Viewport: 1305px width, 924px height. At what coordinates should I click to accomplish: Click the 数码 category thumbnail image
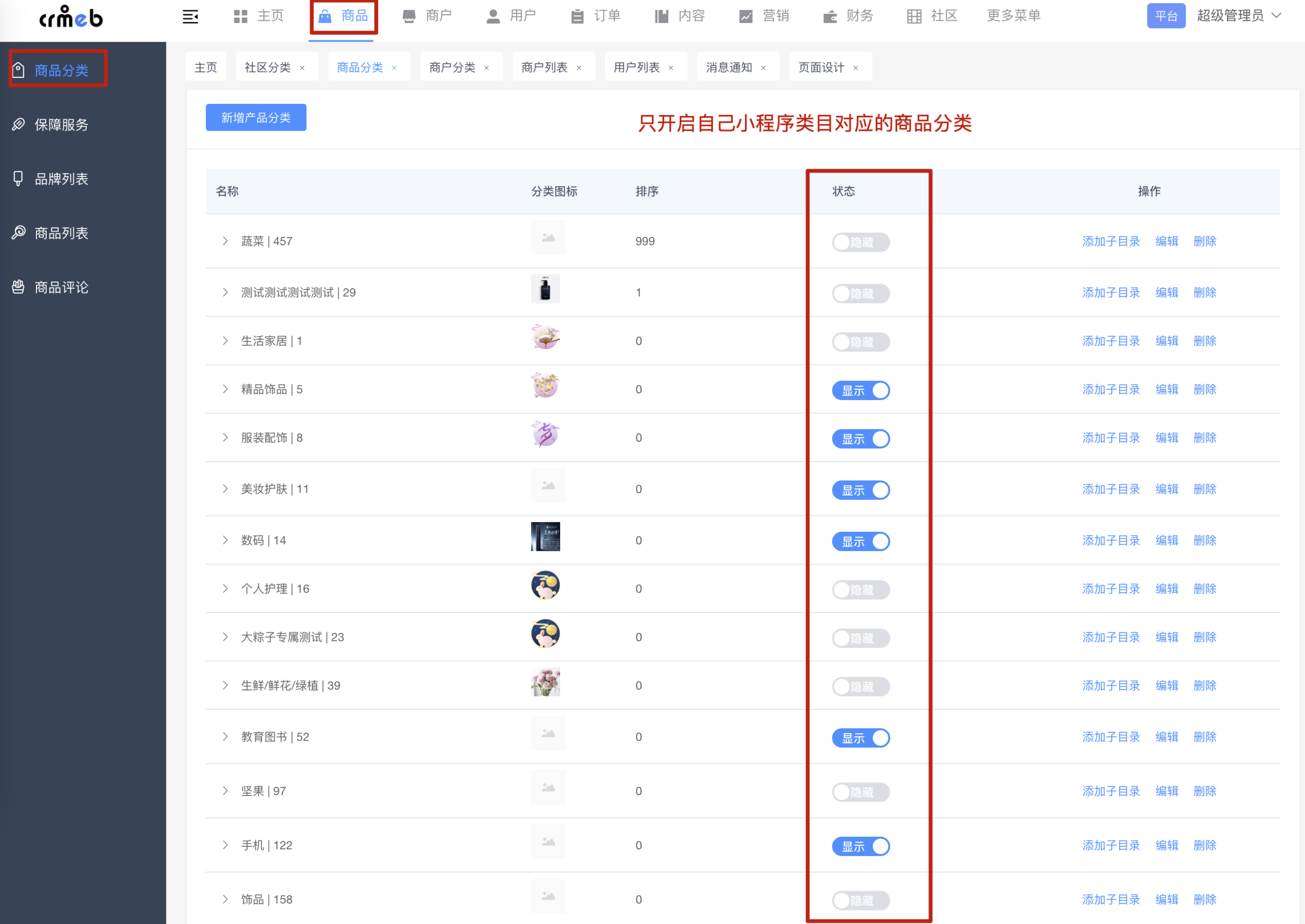pos(545,536)
